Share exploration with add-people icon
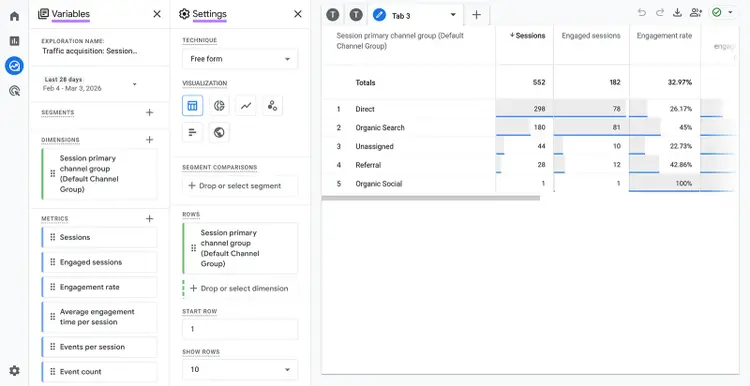Image resolution: width=750 pixels, height=386 pixels. click(695, 13)
